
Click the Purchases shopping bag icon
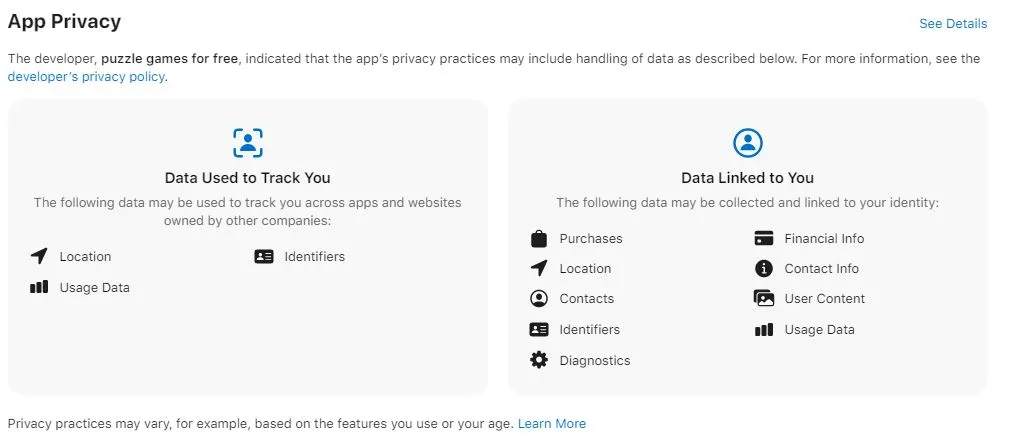coord(539,239)
